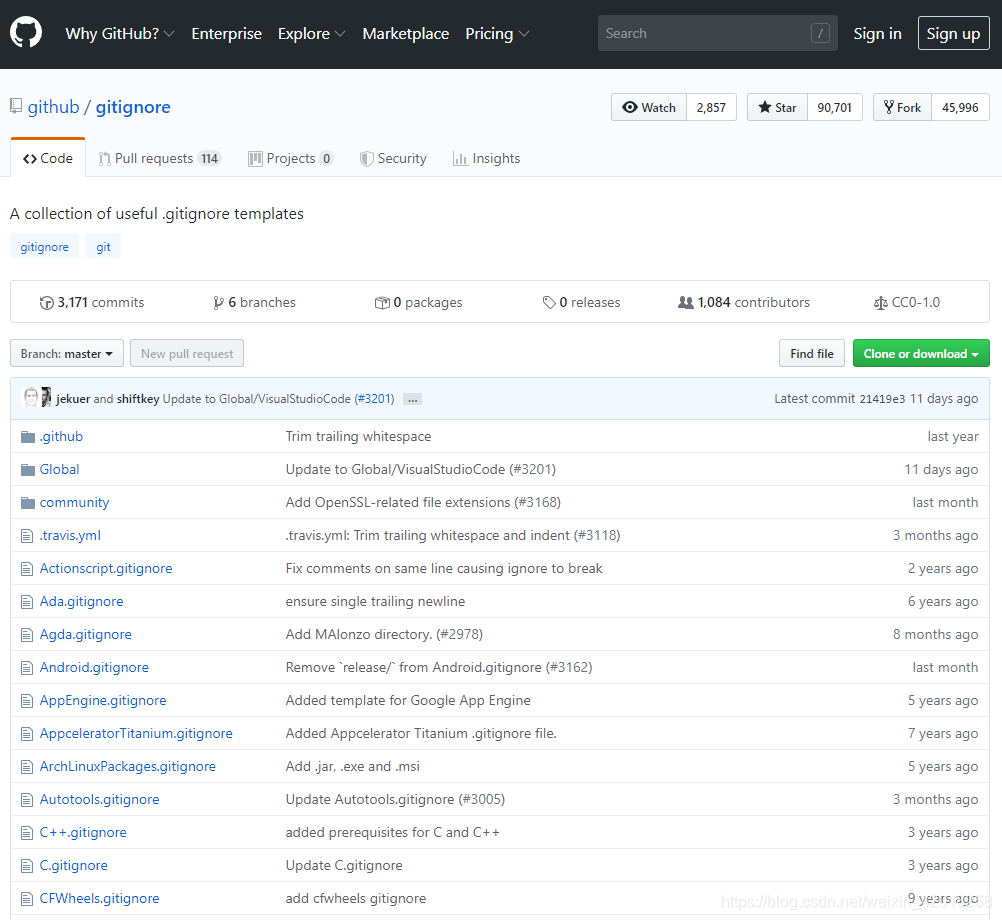Image resolution: width=1002 pixels, height=920 pixels.
Task: Expand the commit message ellipsis
Action: coord(412,399)
